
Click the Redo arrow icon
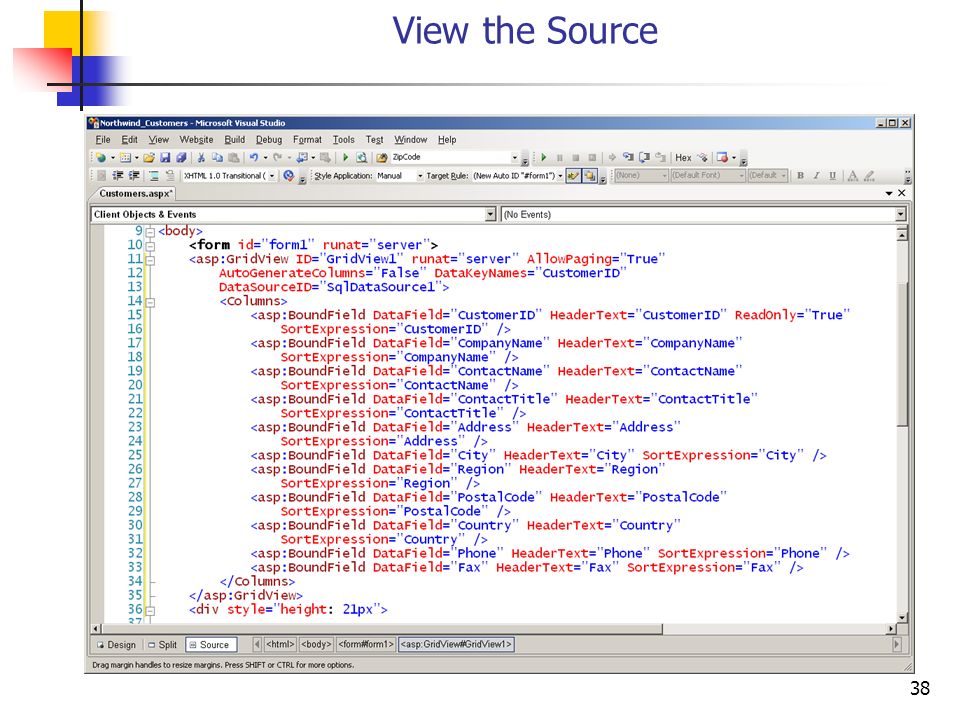(x=277, y=157)
